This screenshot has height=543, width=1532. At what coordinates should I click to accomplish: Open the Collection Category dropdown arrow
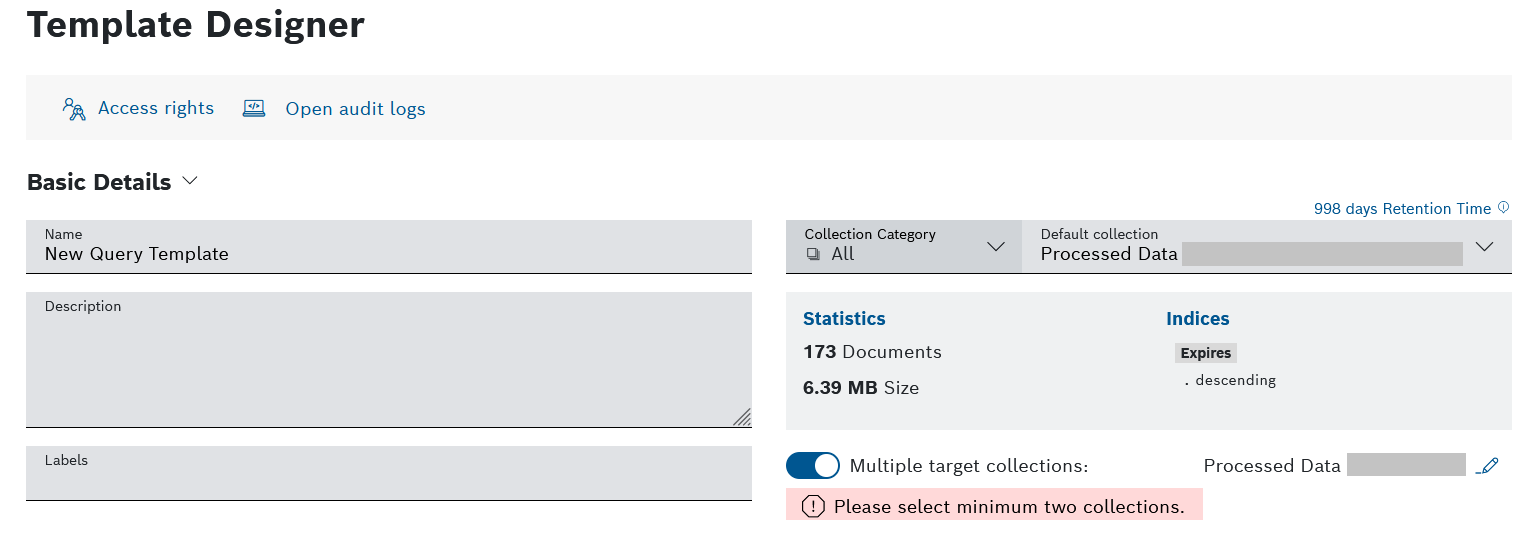click(995, 247)
